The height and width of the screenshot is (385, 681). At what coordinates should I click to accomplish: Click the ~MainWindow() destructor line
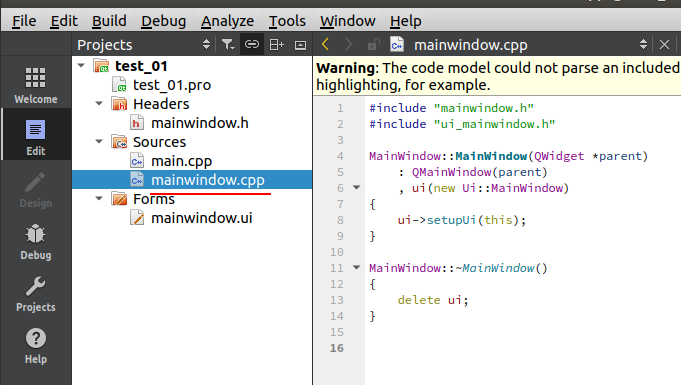click(x=458, y=268)
